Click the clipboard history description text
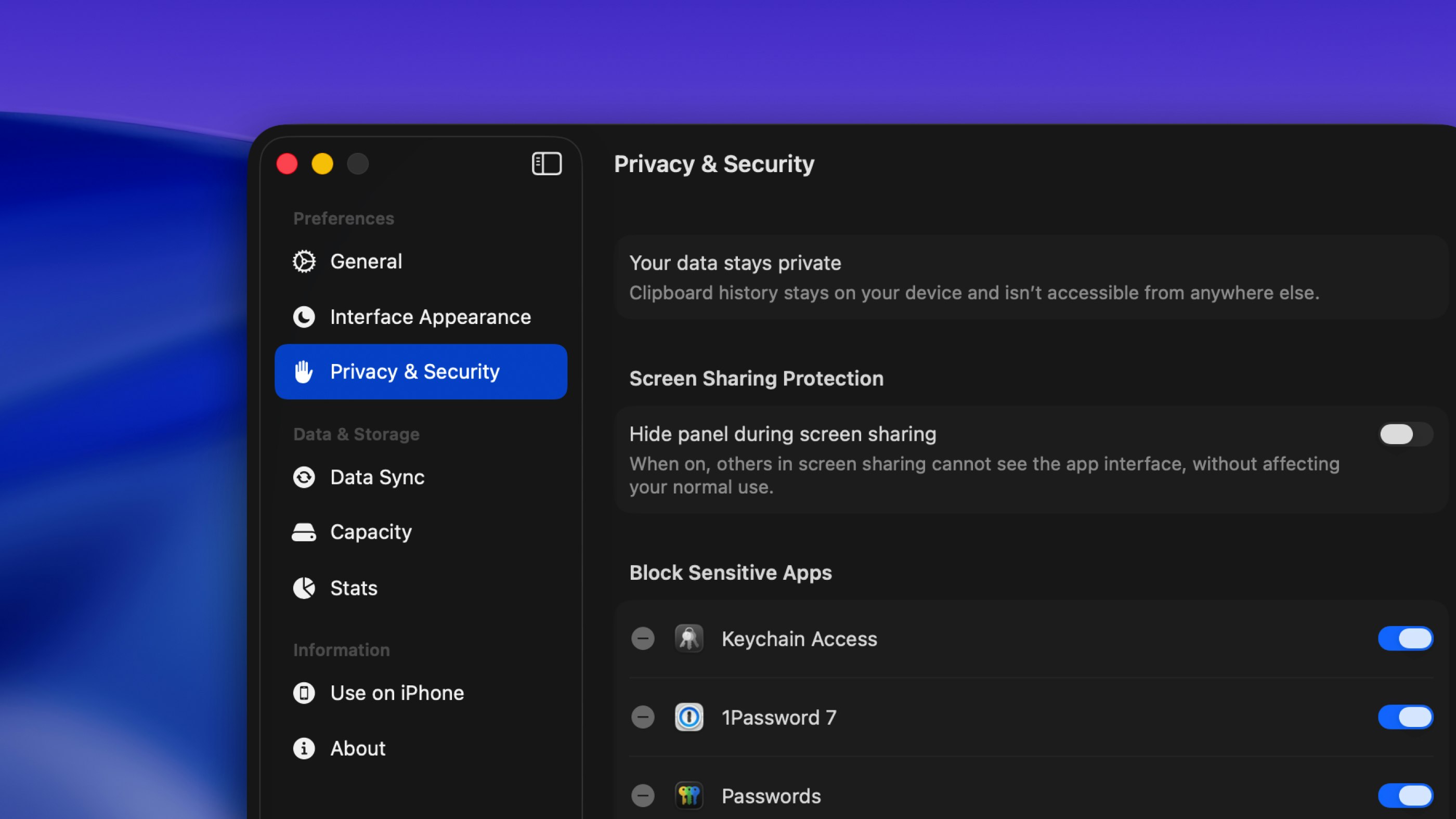 (x=974, y=293)
